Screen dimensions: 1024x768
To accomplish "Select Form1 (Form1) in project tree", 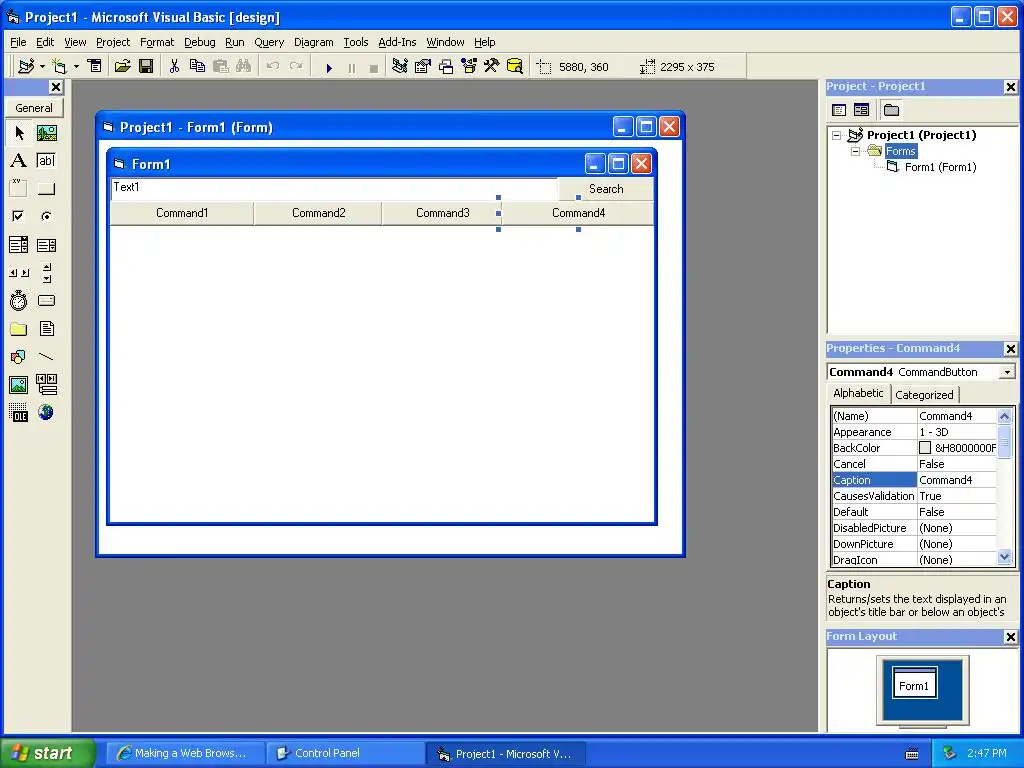I will [940, 167].
